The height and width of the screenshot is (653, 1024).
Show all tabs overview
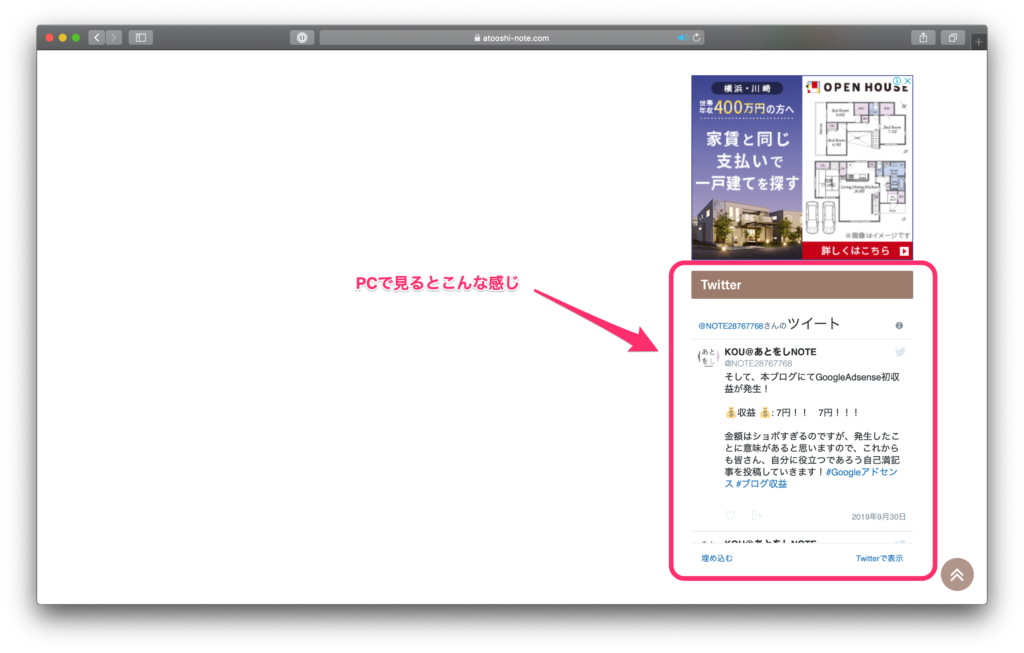tap(953, 38)
